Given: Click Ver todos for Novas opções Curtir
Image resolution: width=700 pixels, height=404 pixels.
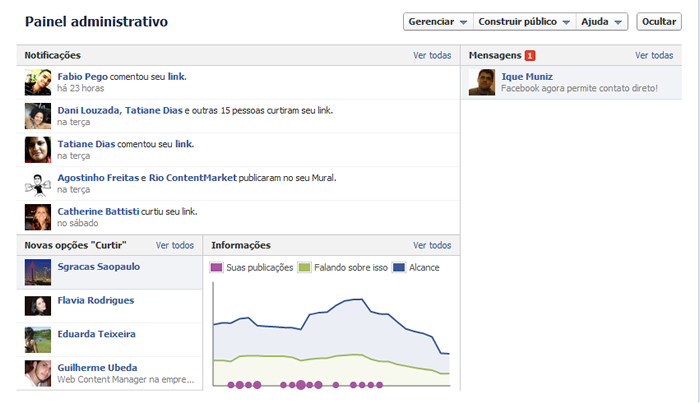Looking at the screenshot, I should [175, 245].
